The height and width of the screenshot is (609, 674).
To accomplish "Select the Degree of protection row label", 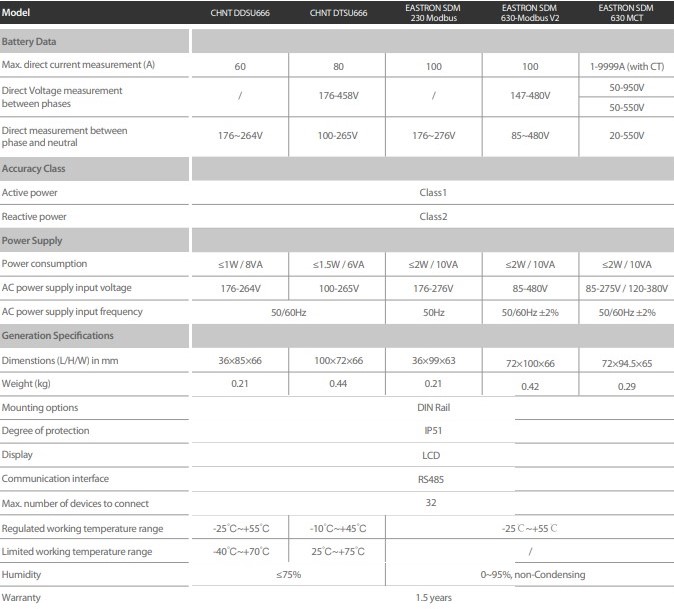I will [x=46, y=431].
